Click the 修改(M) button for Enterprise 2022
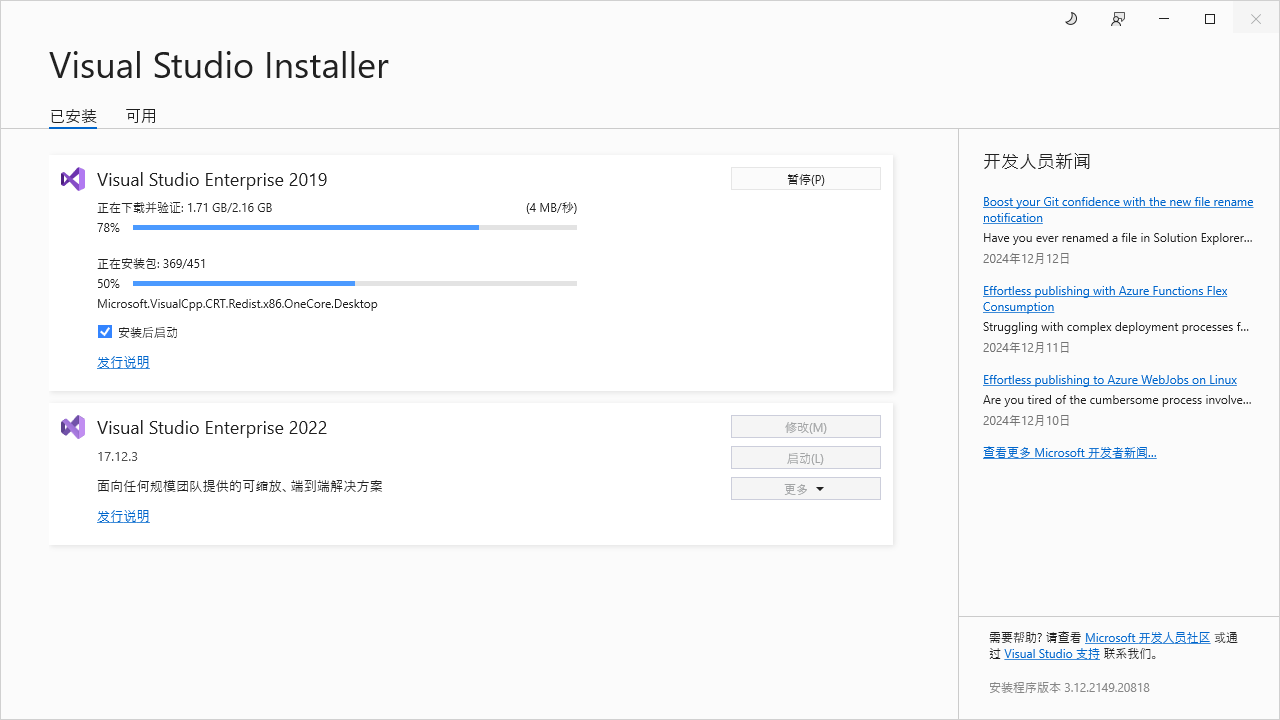1280x720 pixels. coord(805,427)
